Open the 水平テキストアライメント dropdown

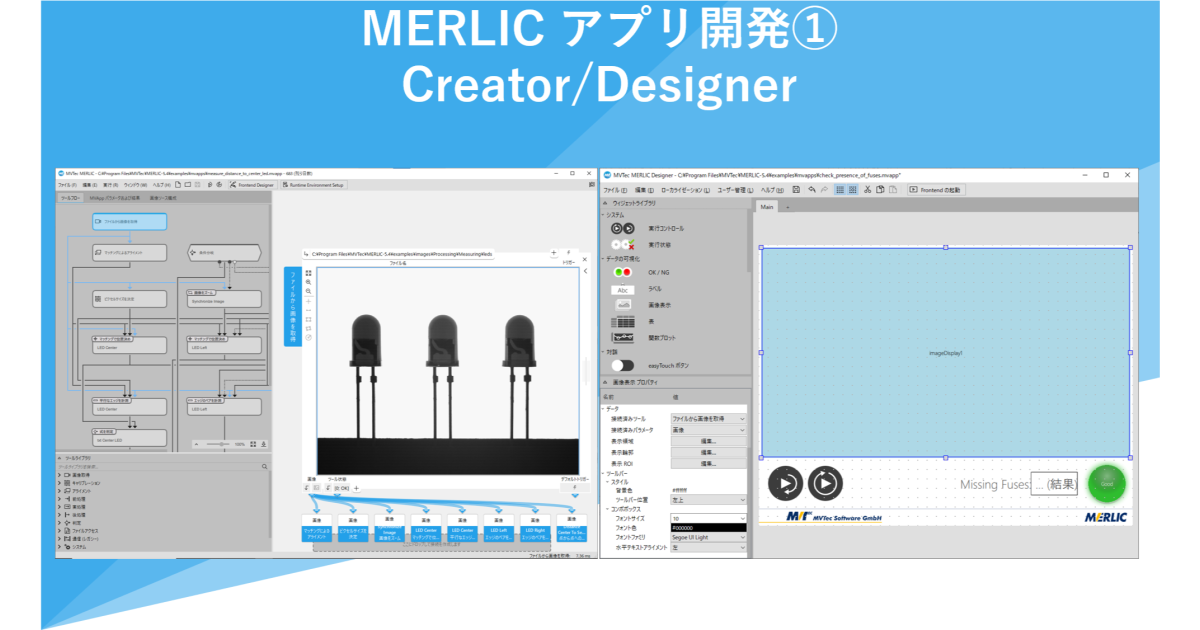click(x=708, y=548)
